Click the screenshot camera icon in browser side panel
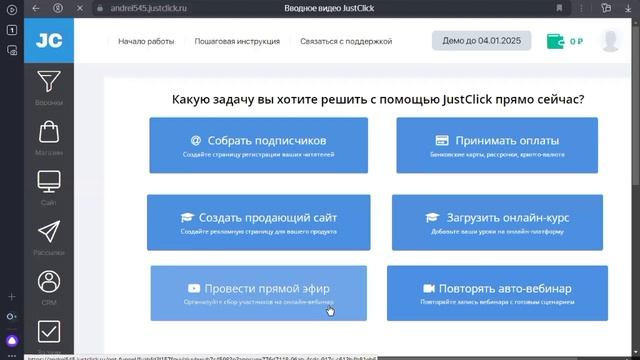Screen dimensions: 640x360 pyautogui.click(x=12, y=50)
